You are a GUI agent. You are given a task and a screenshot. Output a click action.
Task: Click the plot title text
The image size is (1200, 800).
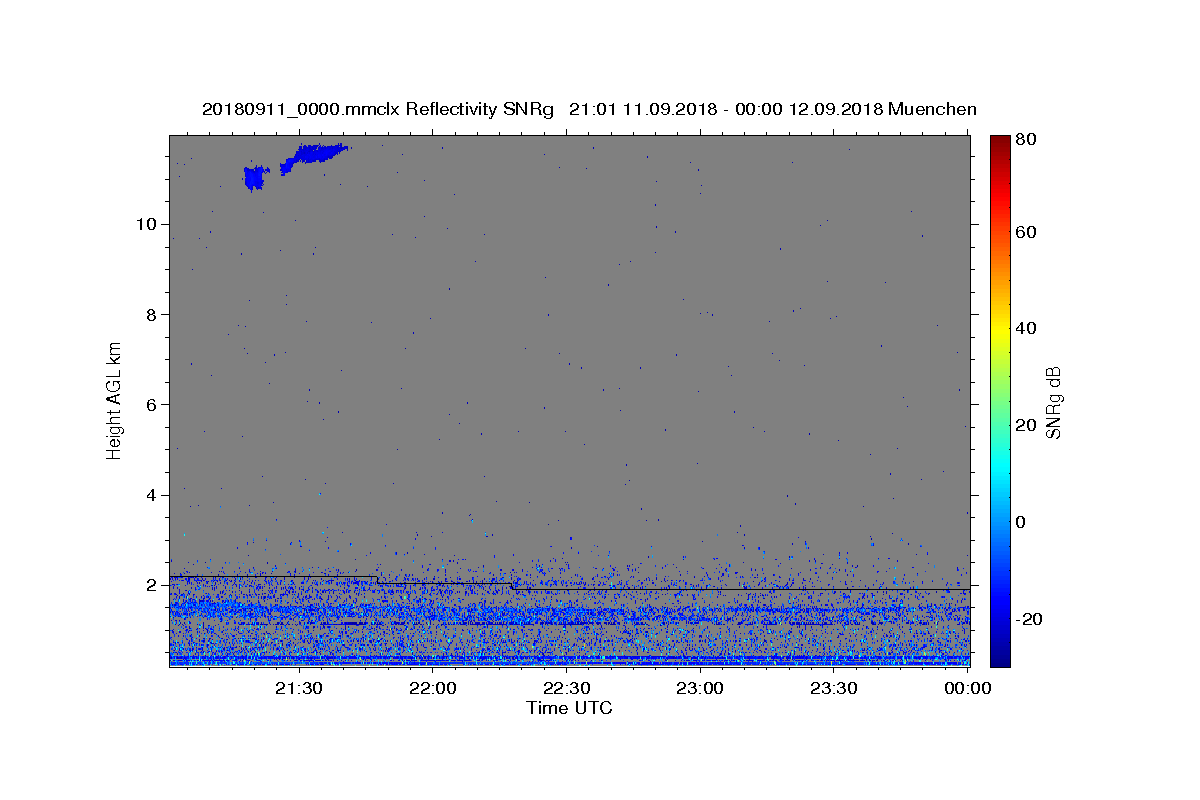[589, 109]
